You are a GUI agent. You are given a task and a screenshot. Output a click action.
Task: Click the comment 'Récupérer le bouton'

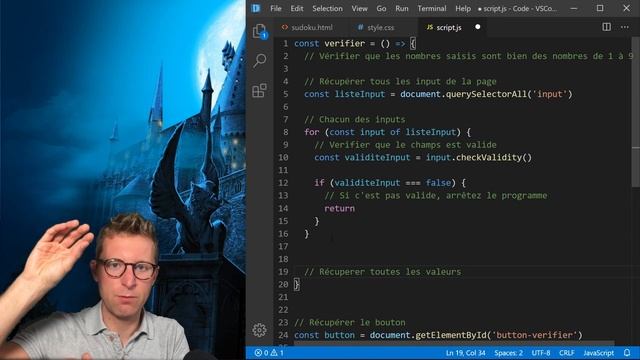click(x=357, y=322)
